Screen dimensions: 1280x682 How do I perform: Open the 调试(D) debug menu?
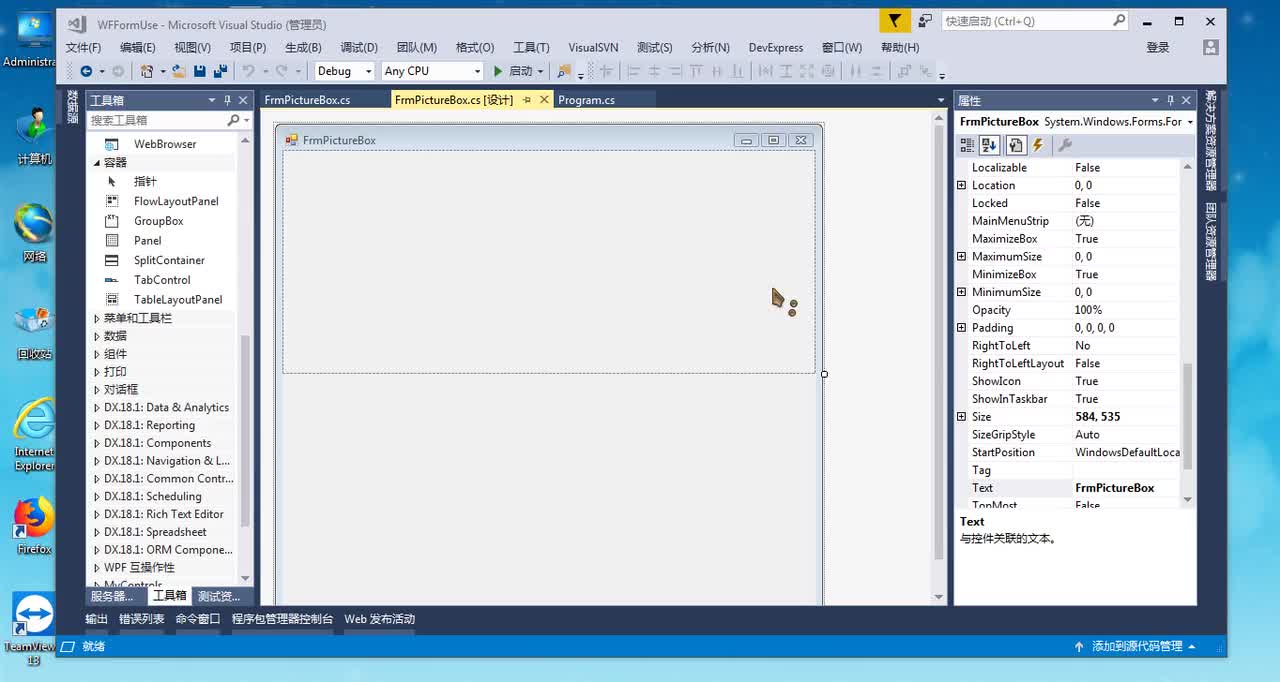[359, 47]
